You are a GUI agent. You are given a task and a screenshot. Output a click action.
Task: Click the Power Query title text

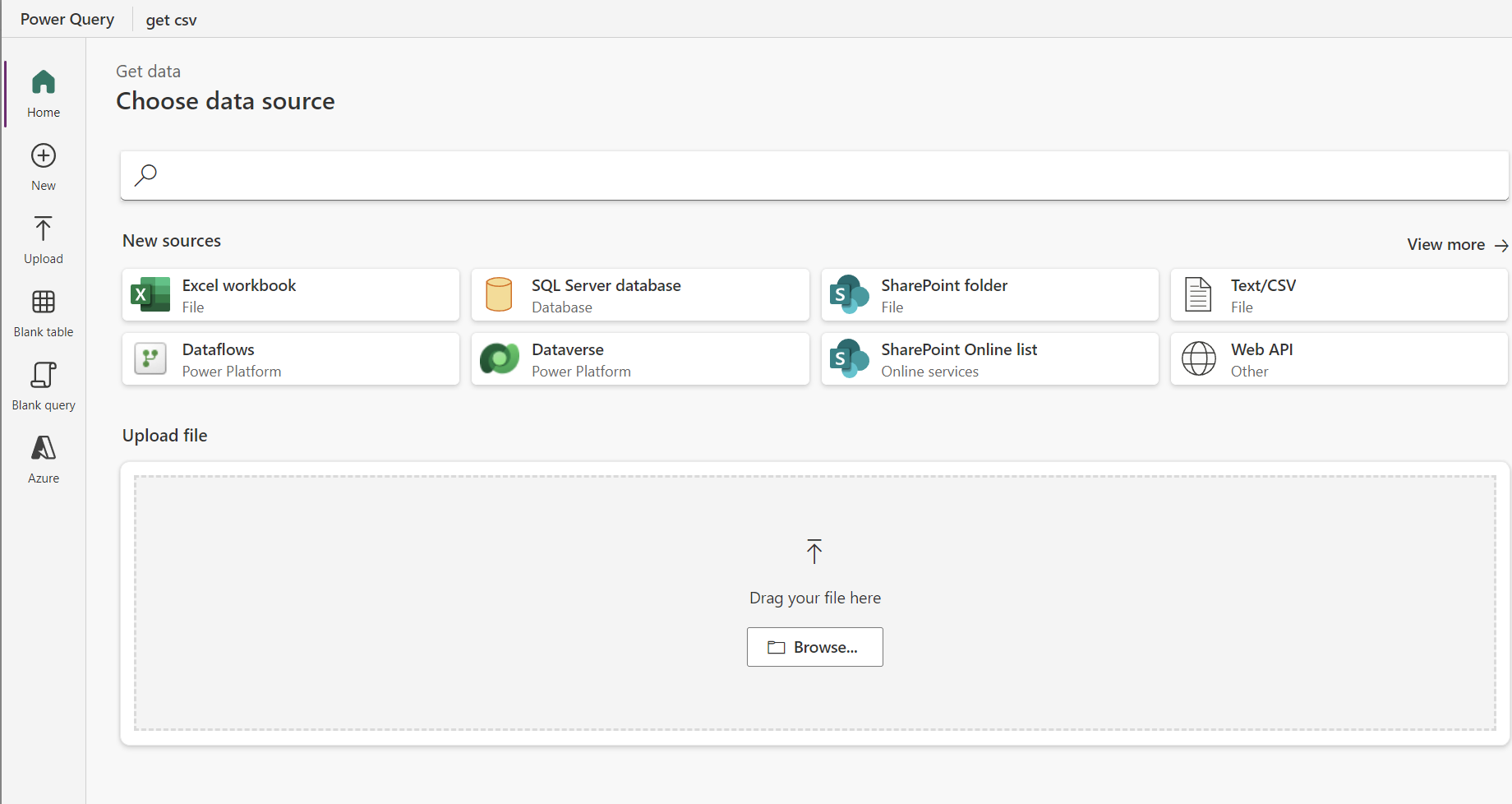tap(67, 19)
